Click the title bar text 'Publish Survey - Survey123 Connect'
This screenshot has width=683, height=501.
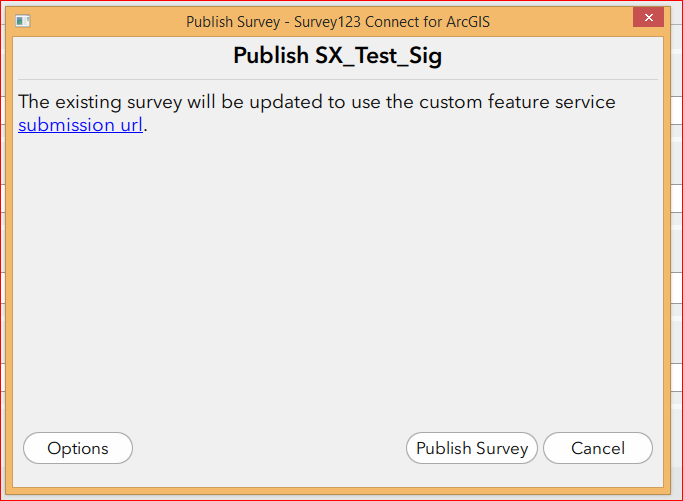coord(335,20)
